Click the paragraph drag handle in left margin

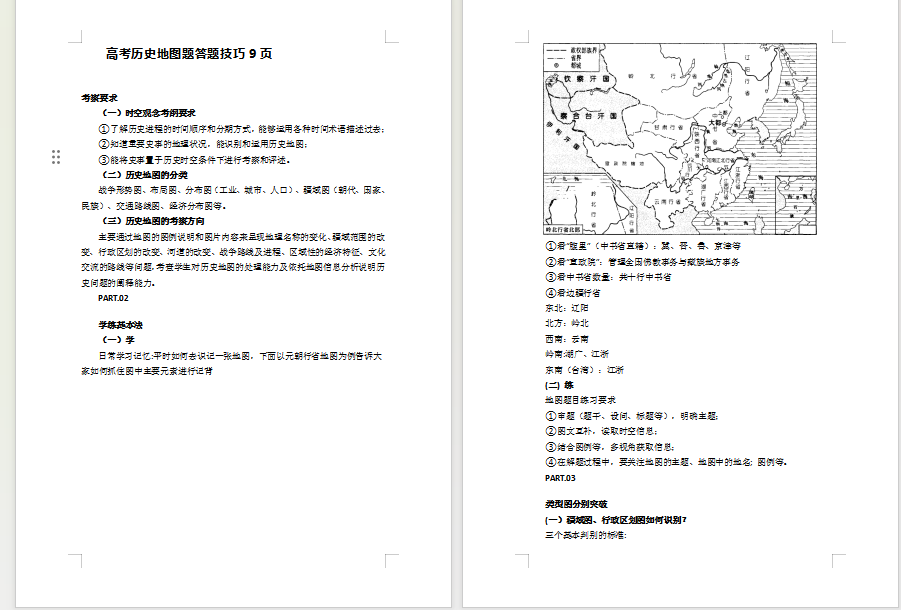coord(56,157)
